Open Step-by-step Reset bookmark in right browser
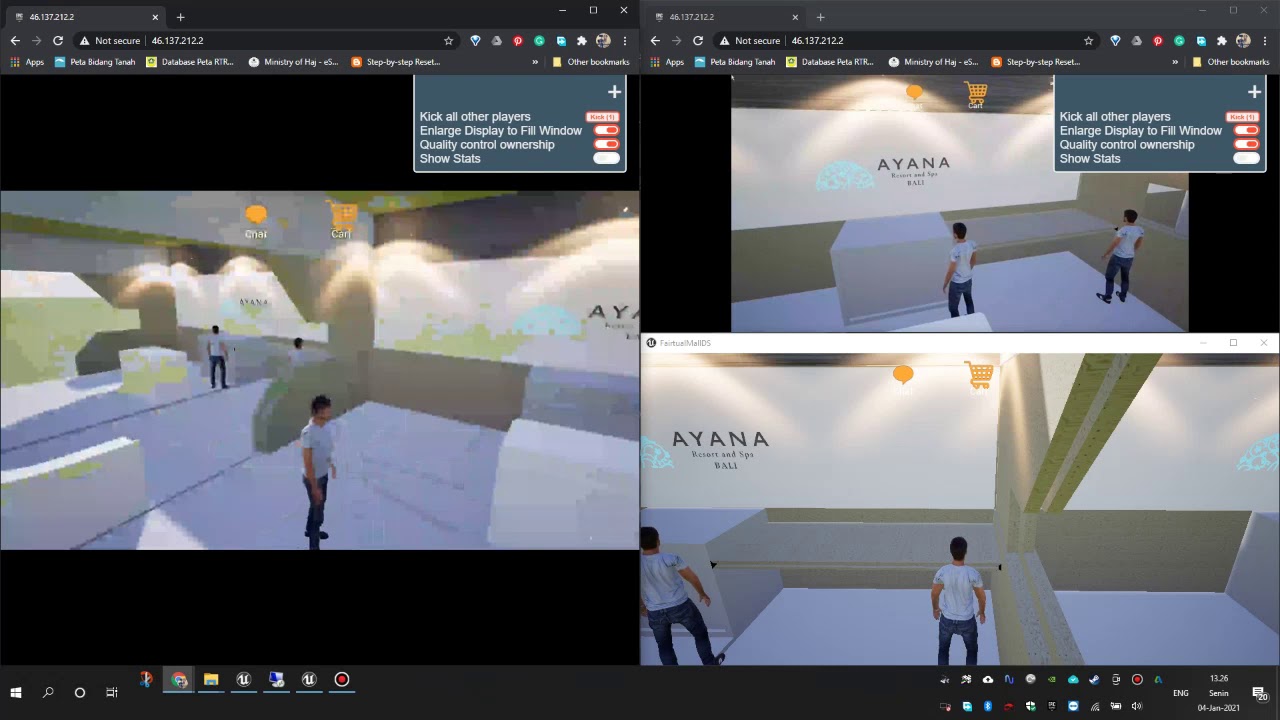 1035,62
